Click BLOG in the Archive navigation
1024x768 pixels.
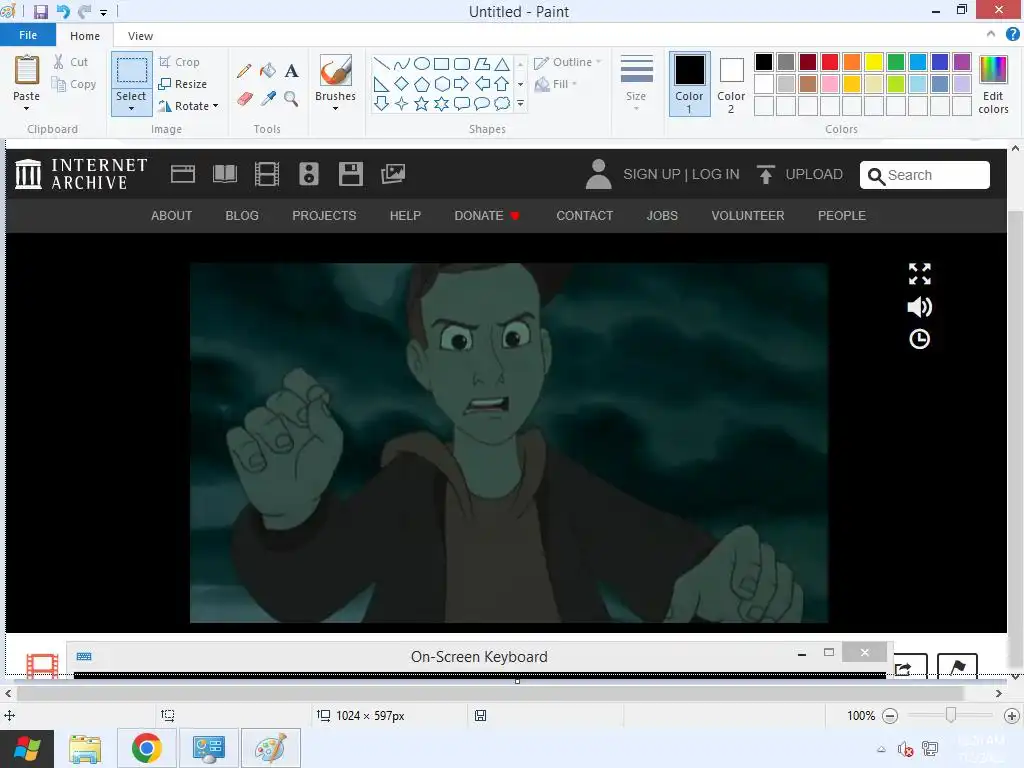coord(242,216)
